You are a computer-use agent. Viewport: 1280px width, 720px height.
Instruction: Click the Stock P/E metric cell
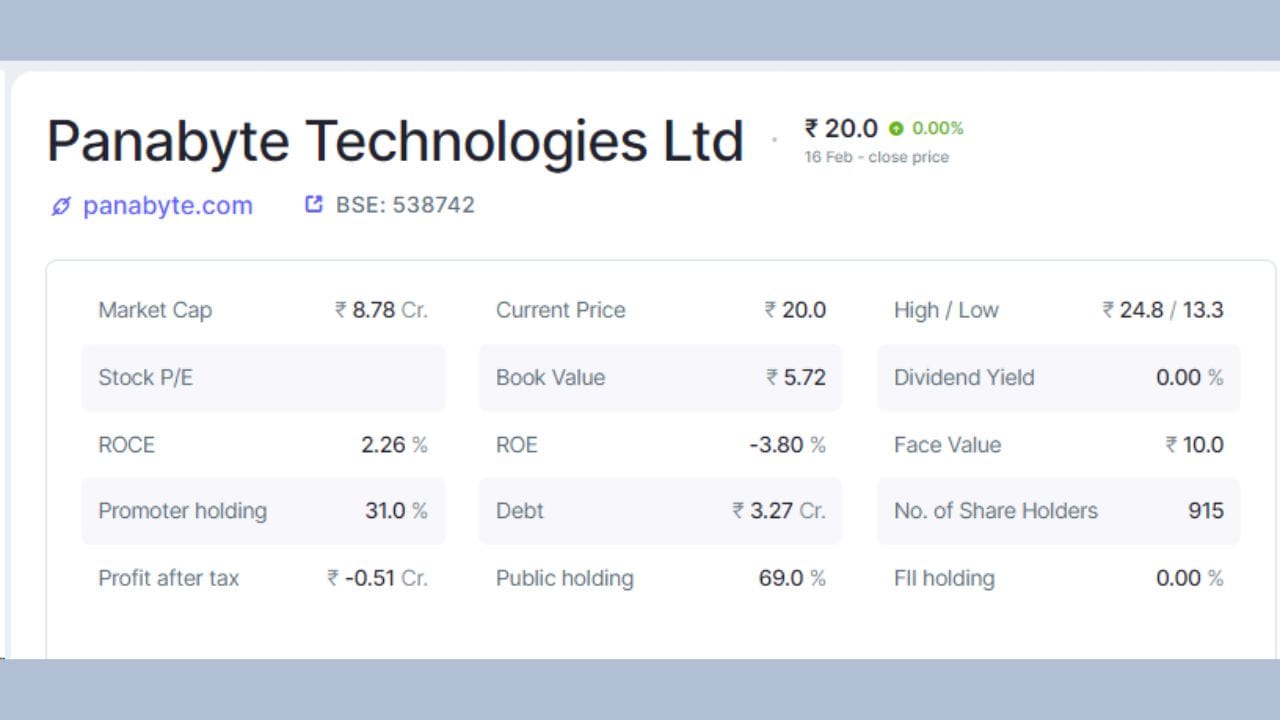264,378
